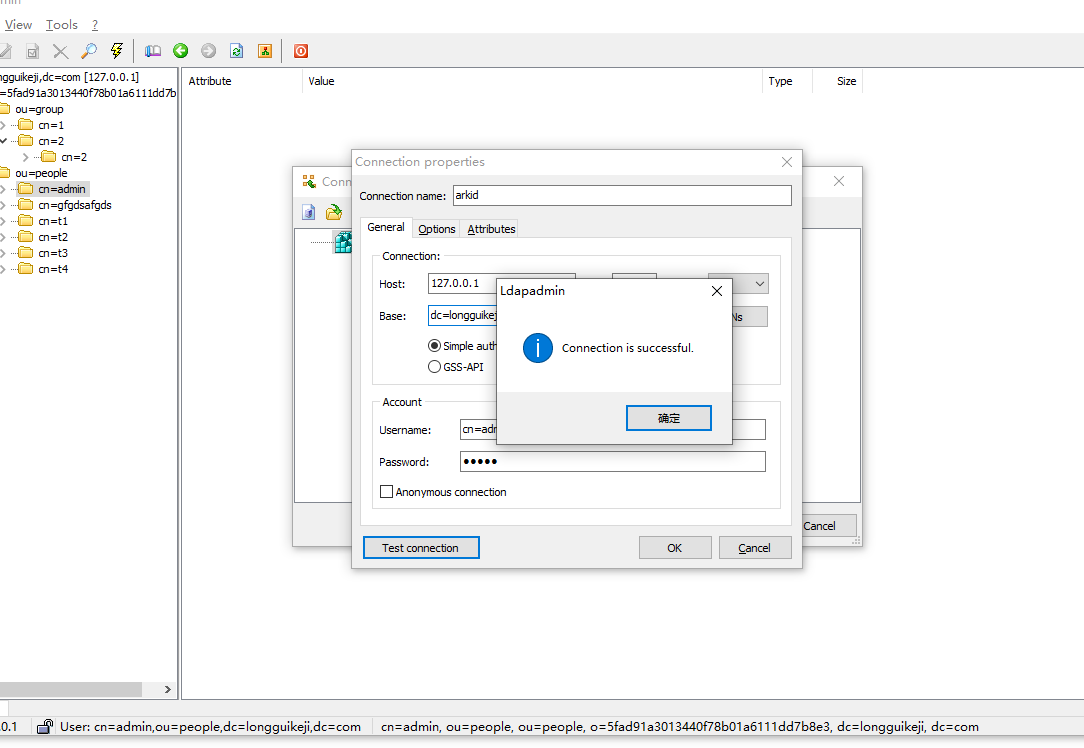Click OK in Connection properties dialog
Image resolution: width=1084 pixels, height=748 pixels.
pyautogui.click(x=675, y=548)
